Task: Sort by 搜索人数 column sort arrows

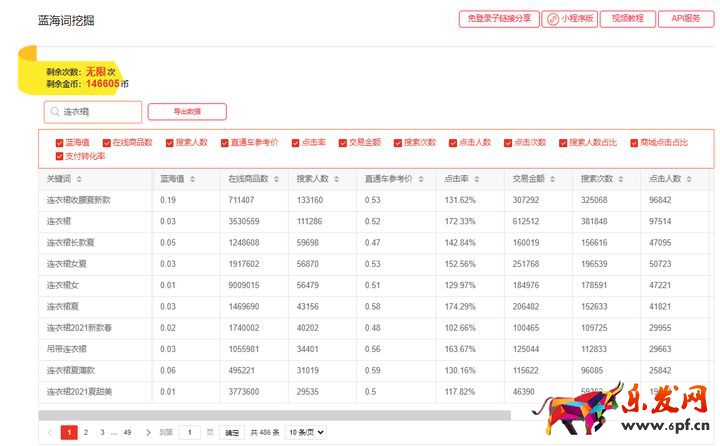Action: (337, 178)
